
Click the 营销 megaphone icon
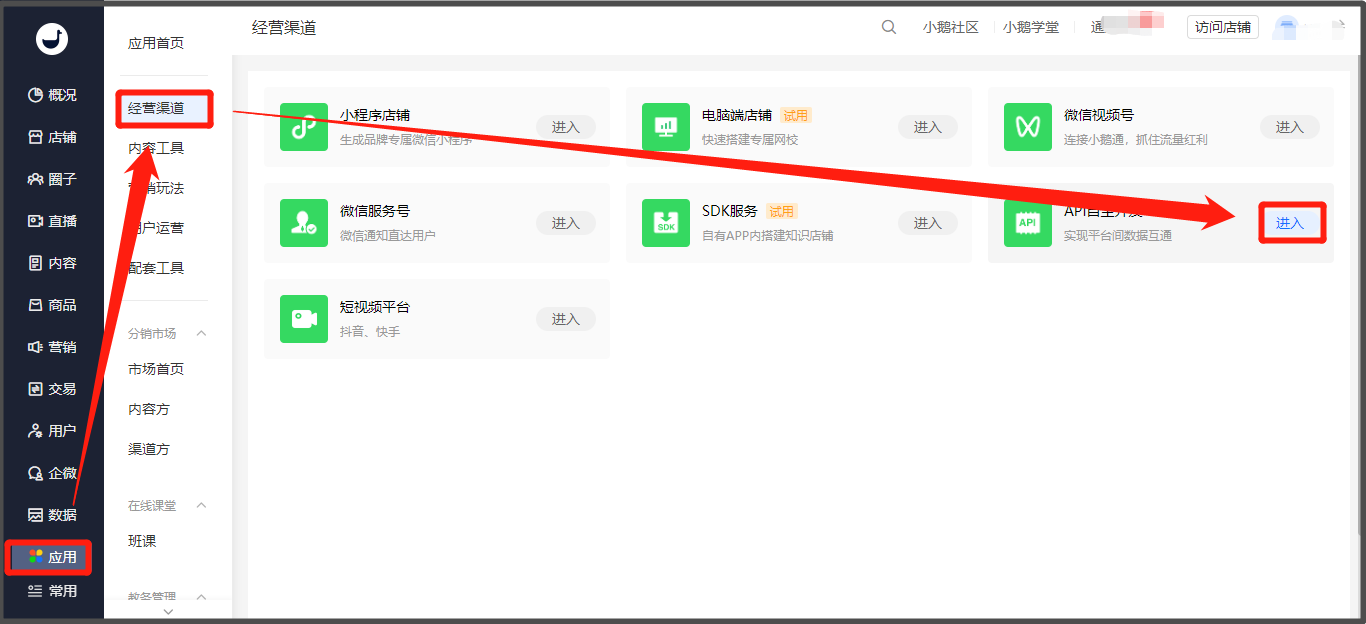pyautogui.click(x=35, y=347)
